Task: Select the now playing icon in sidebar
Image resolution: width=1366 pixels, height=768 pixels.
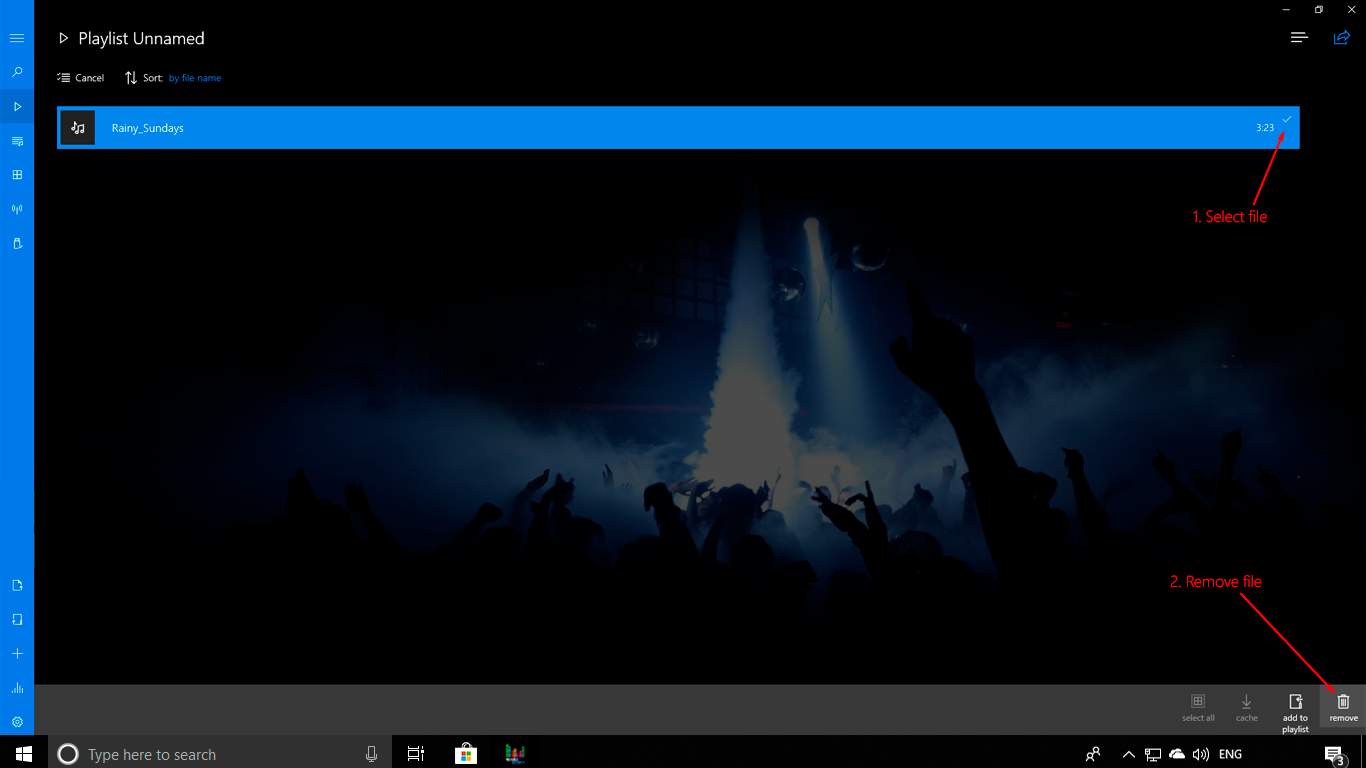Action: [x=16, y=106]
